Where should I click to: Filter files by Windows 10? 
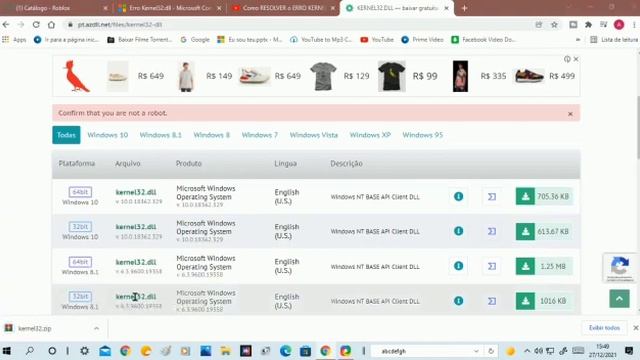[x=108, y=135]
